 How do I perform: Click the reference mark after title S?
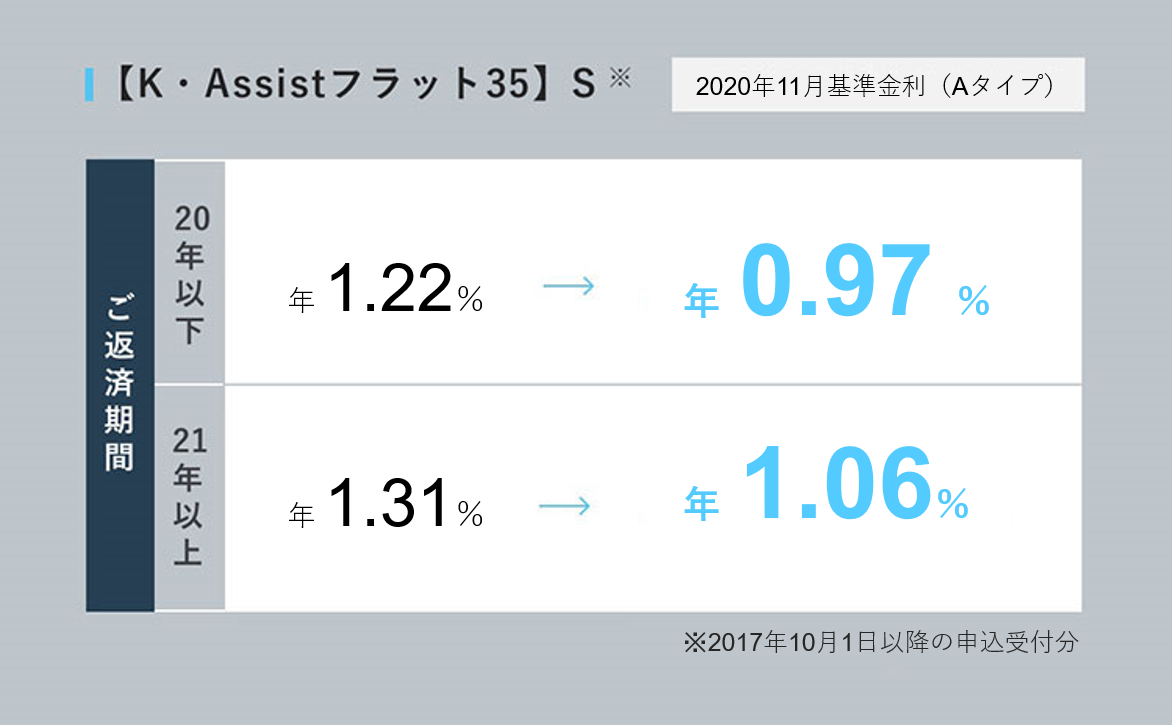(620, 77)
